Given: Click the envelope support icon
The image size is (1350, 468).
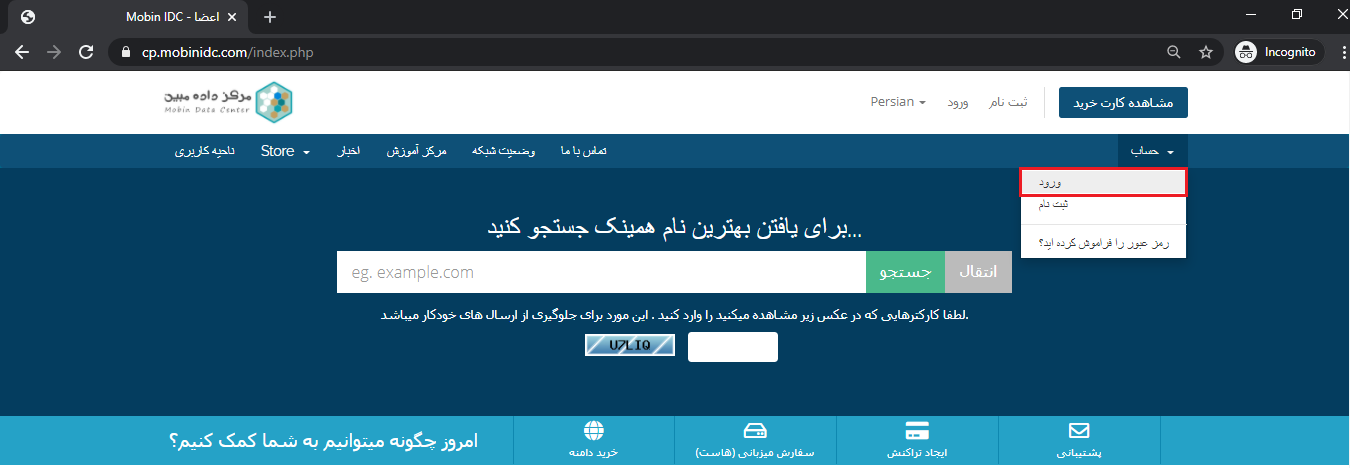Looking at the screenshot, I should coord(1079,431).
